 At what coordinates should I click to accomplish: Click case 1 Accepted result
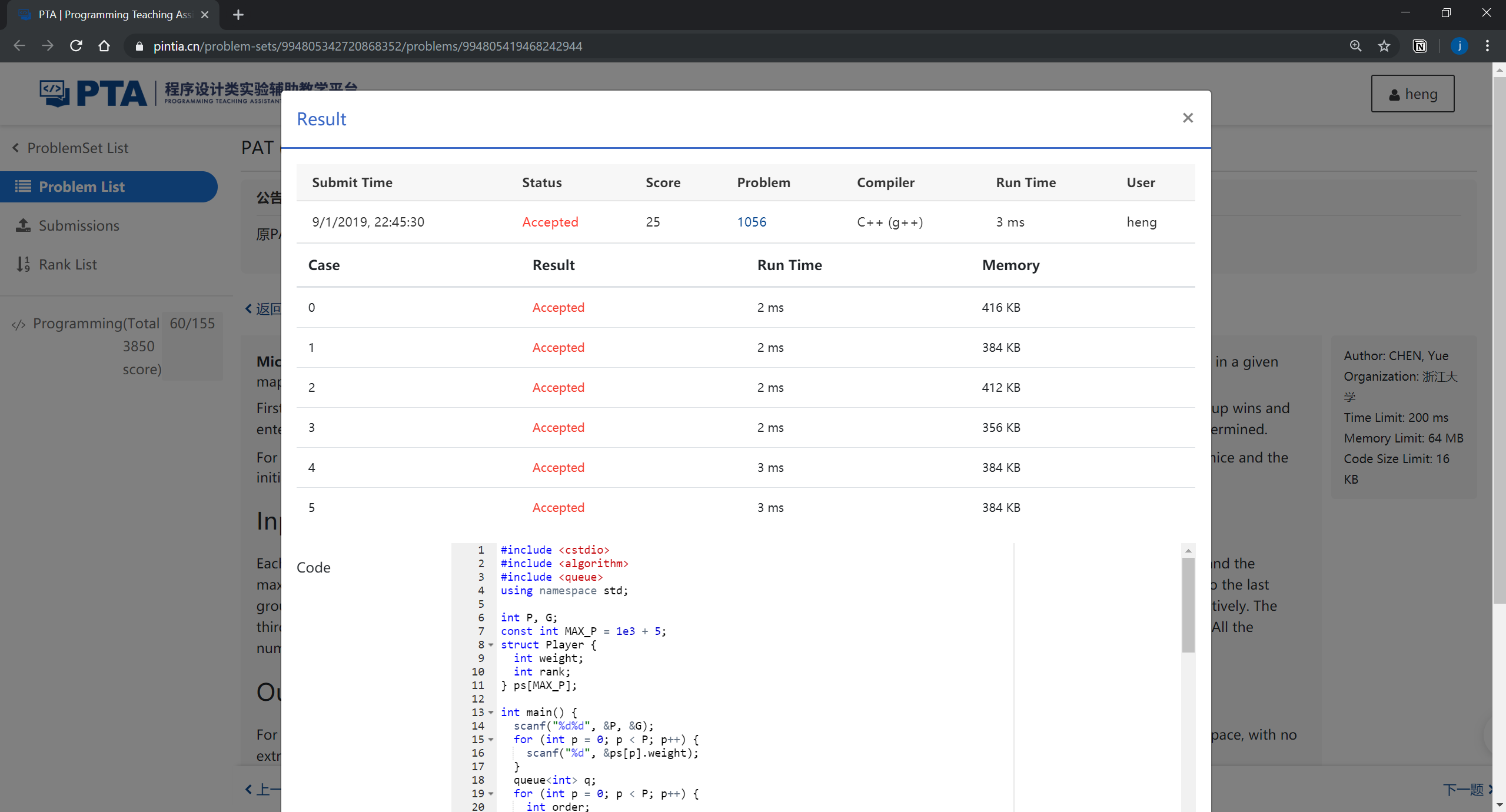(558, 347)
